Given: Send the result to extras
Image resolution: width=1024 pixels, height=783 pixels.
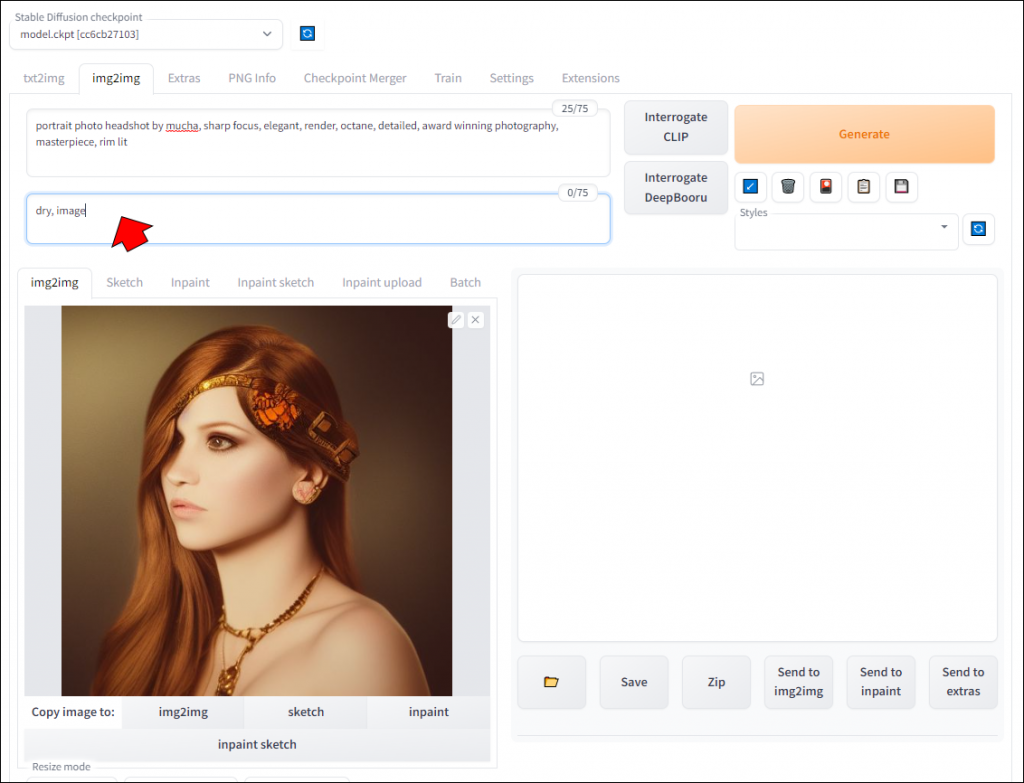Looking at the screenshot, I should (x=963, y=682).
